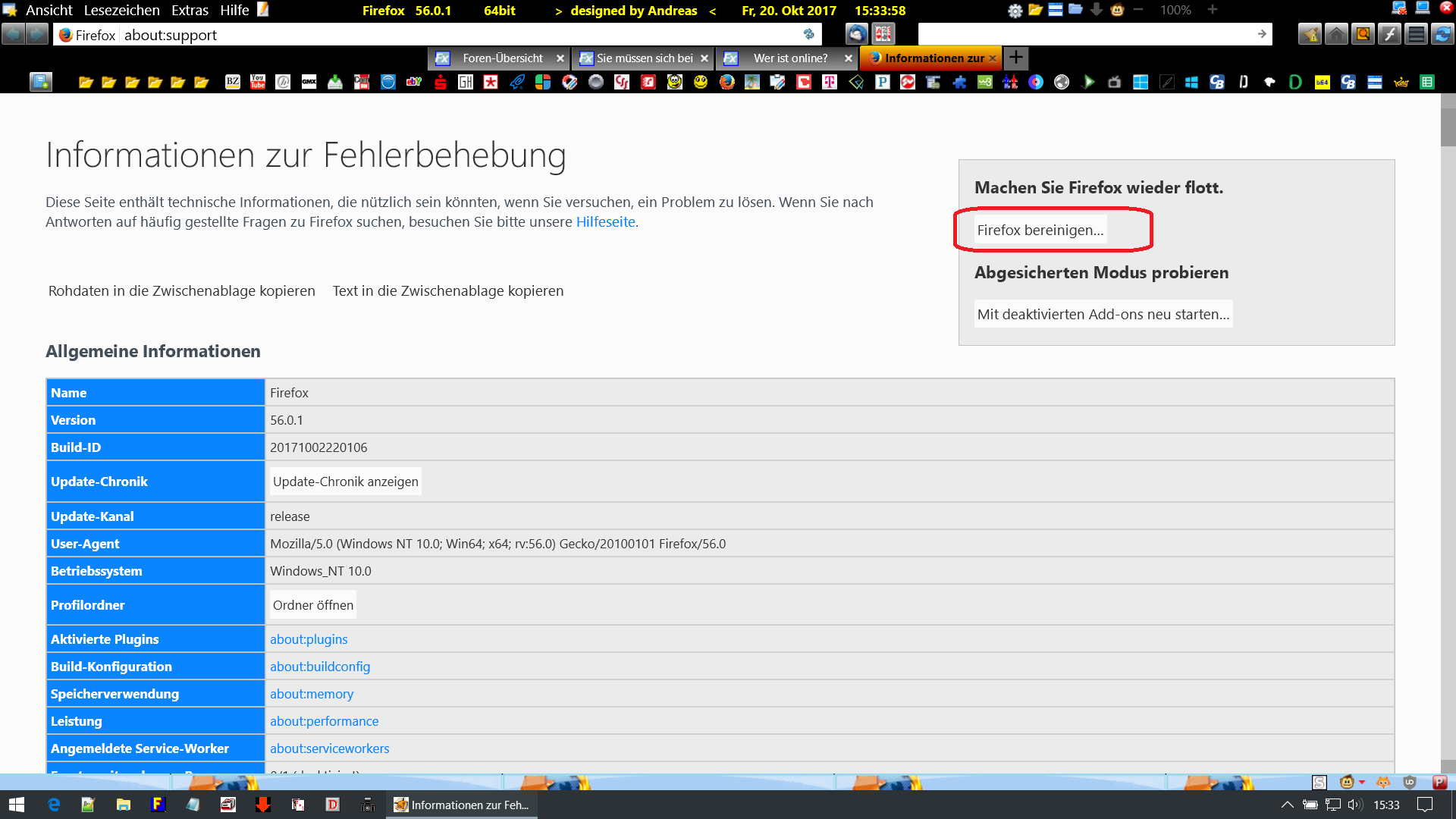1456x819 pixels.
Task: Open the downloads arrow icon in menu bar
Action: tap(1096, 10)
